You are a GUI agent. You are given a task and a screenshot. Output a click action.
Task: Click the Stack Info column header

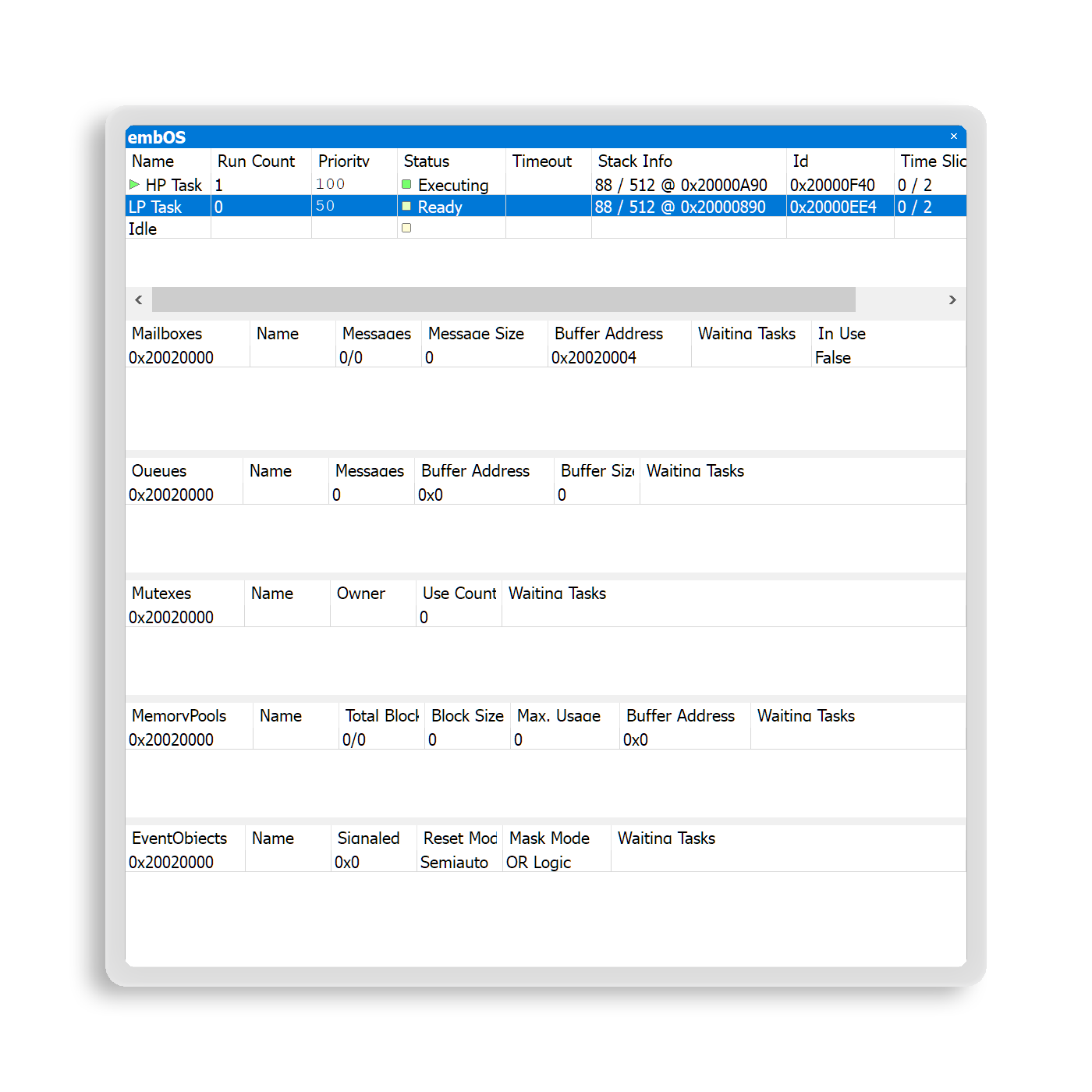(635, 161)
